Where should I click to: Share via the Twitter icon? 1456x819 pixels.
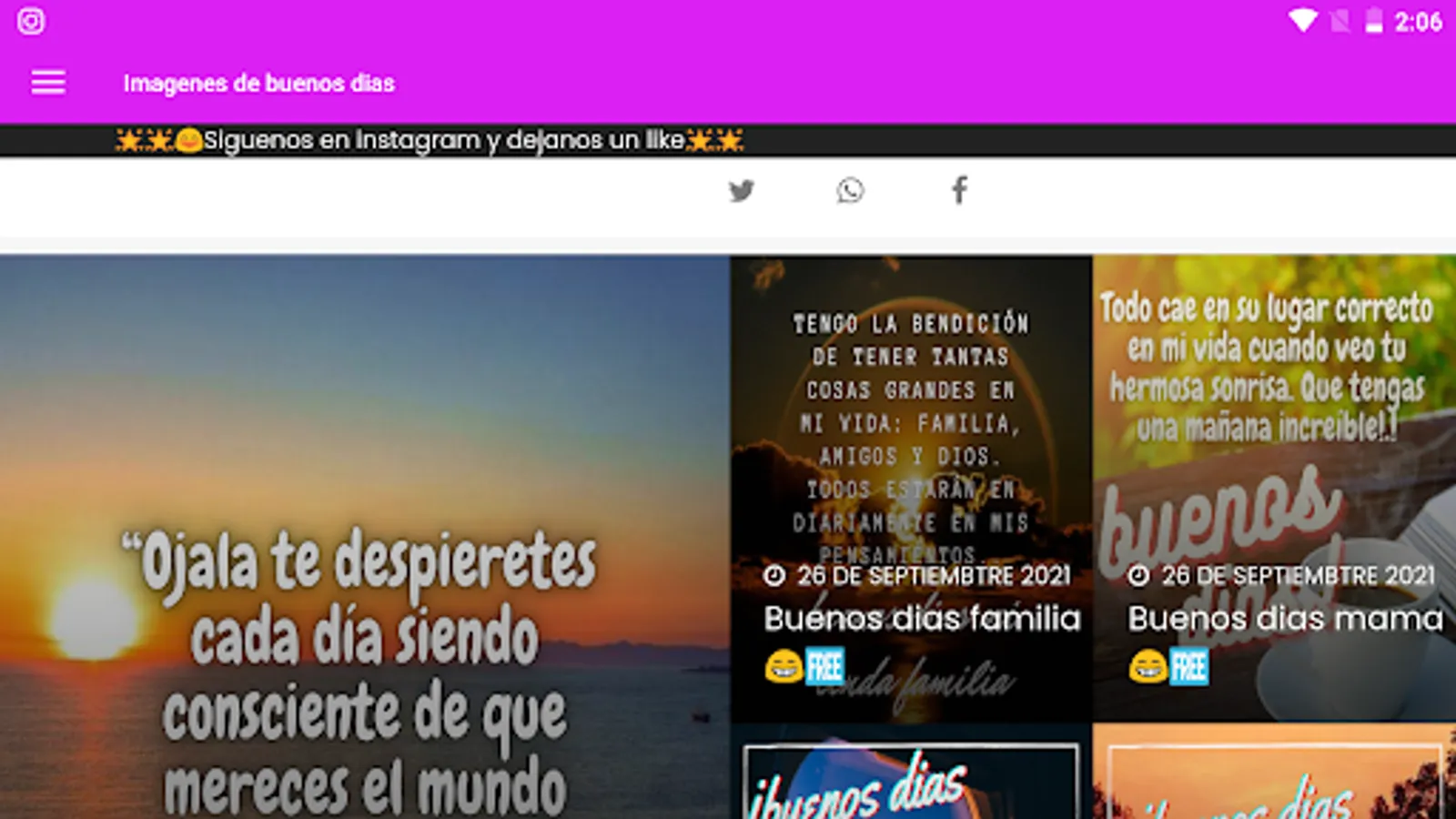[x=742, y=190]
